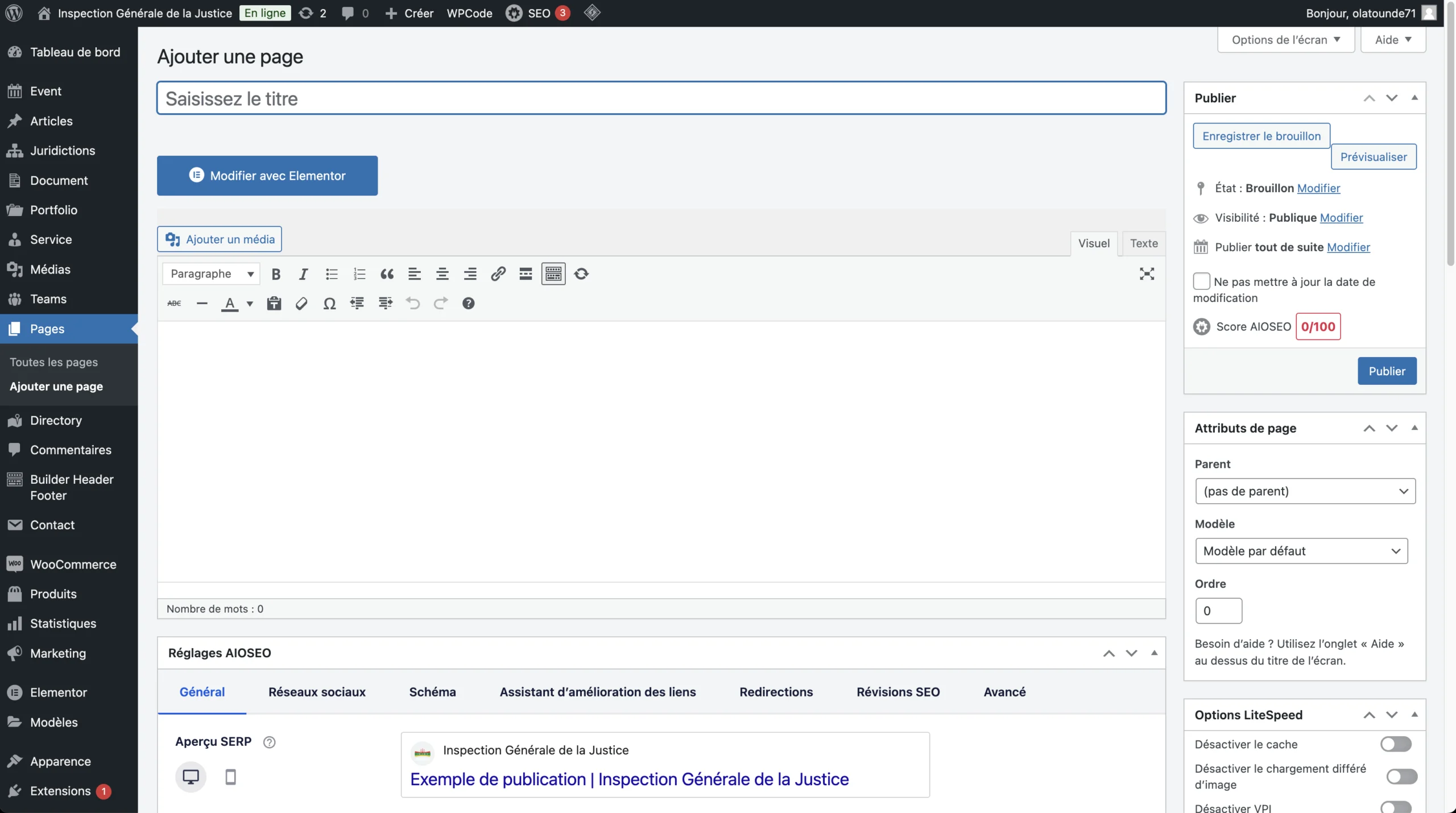The image size is (1456, 813).
Task: Click 'Modifier avec Elementor' button
Action: click(x=267, y=176)
